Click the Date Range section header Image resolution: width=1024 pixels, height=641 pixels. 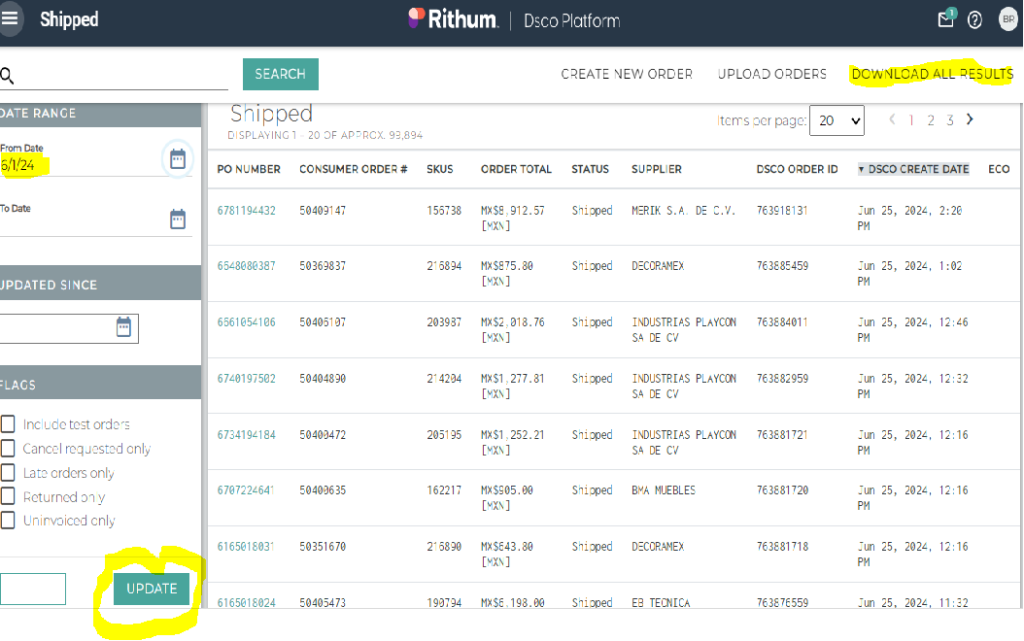(101, 114)
